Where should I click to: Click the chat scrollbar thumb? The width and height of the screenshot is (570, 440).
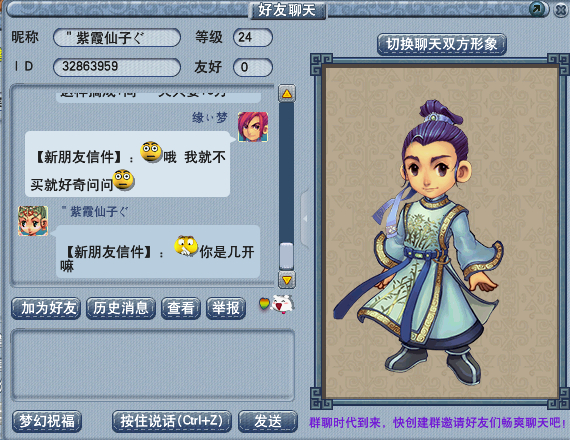tap(286, 255)
